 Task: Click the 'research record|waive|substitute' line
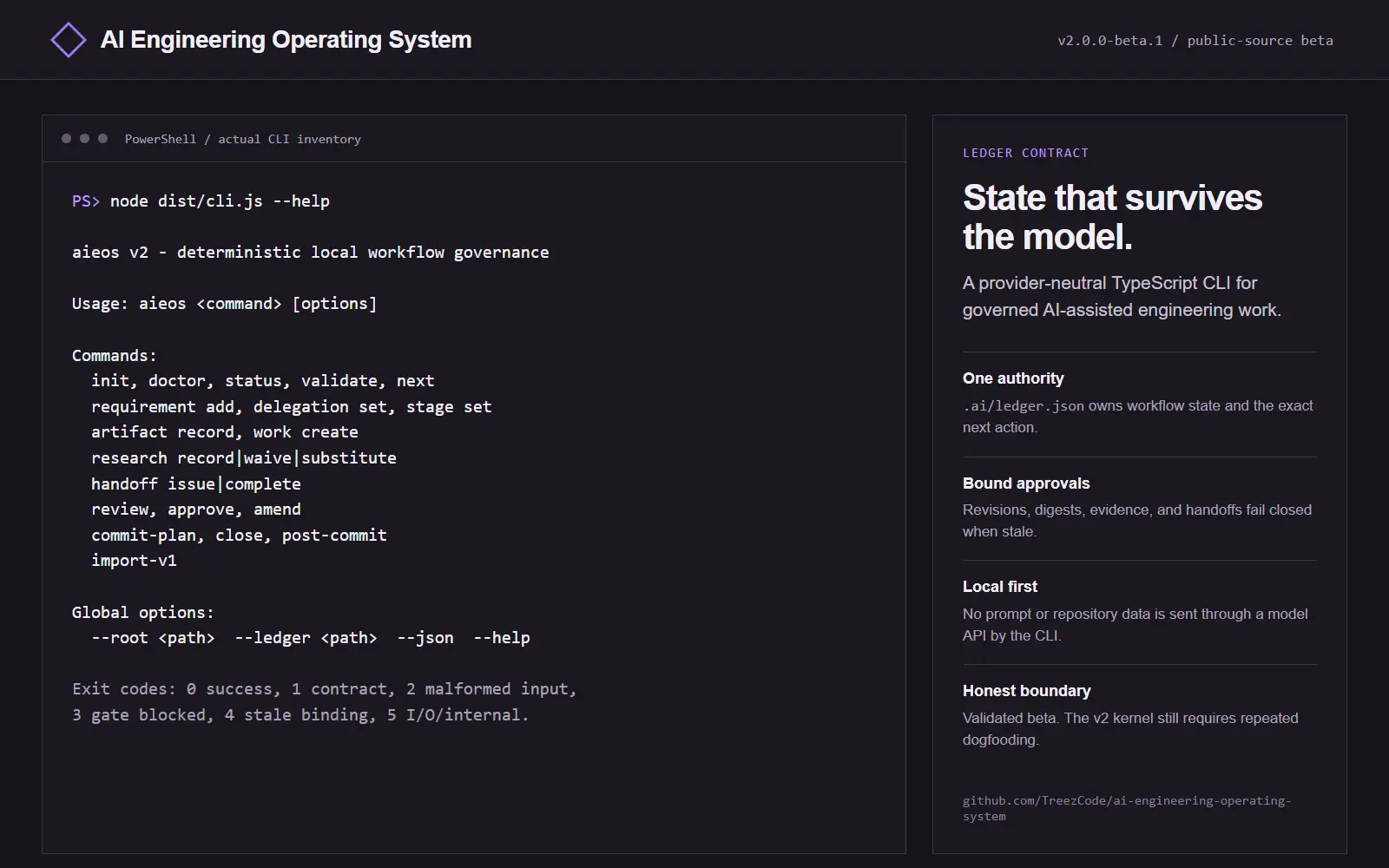(x=243, y=458)
